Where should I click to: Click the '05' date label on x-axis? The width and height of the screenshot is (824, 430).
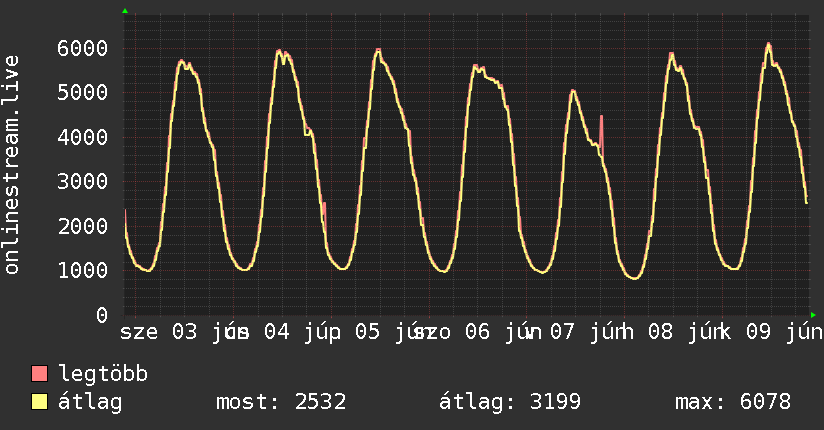click(x=367, y=332)
